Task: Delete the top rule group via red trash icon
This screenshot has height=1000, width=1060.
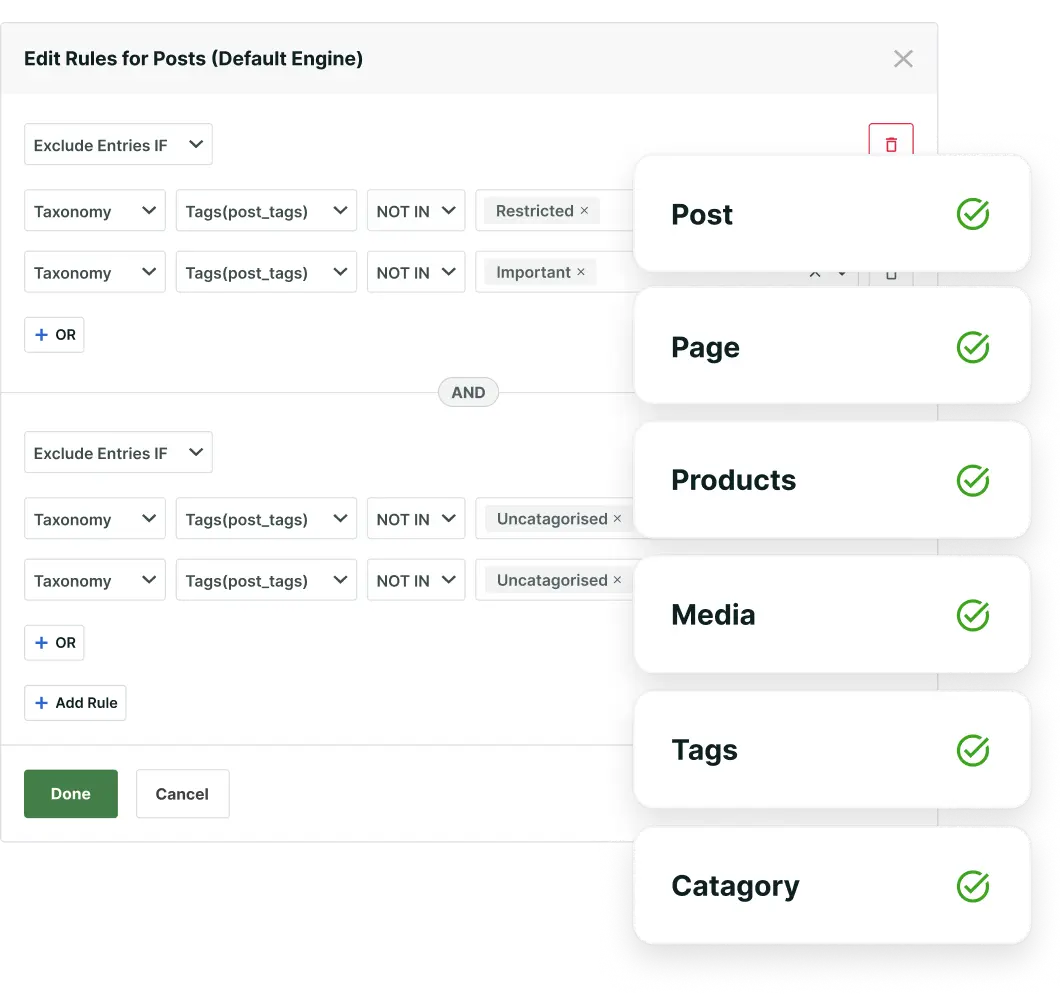Action: [x=890, y=144]
